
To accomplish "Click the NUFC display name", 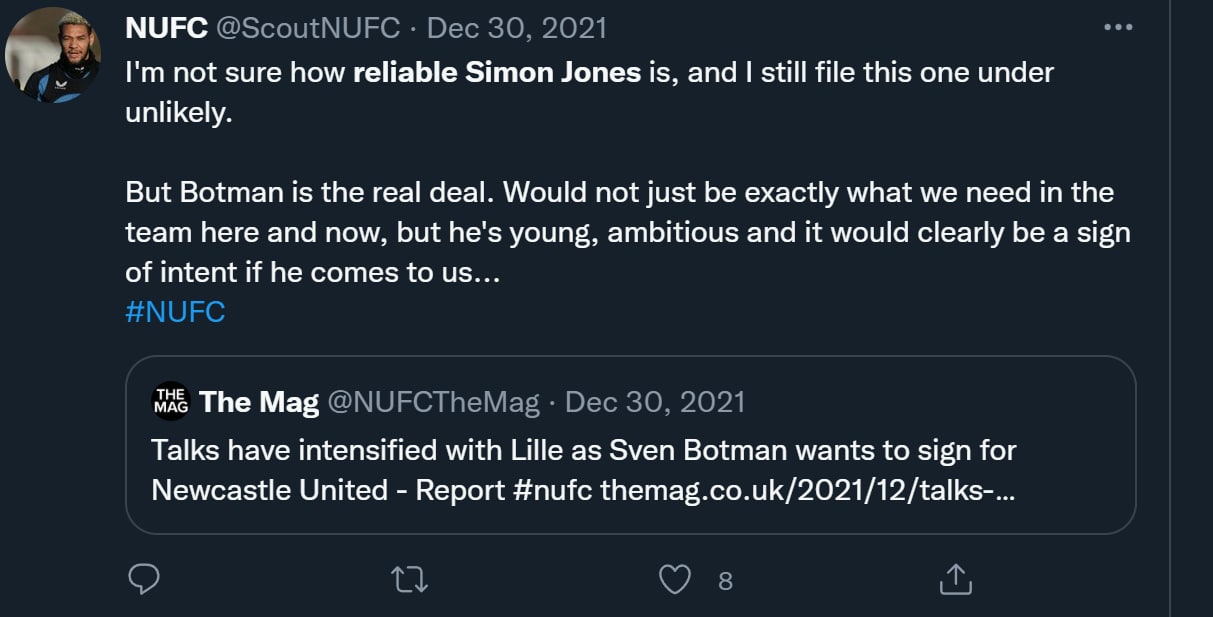I will [x=166, y=27].
